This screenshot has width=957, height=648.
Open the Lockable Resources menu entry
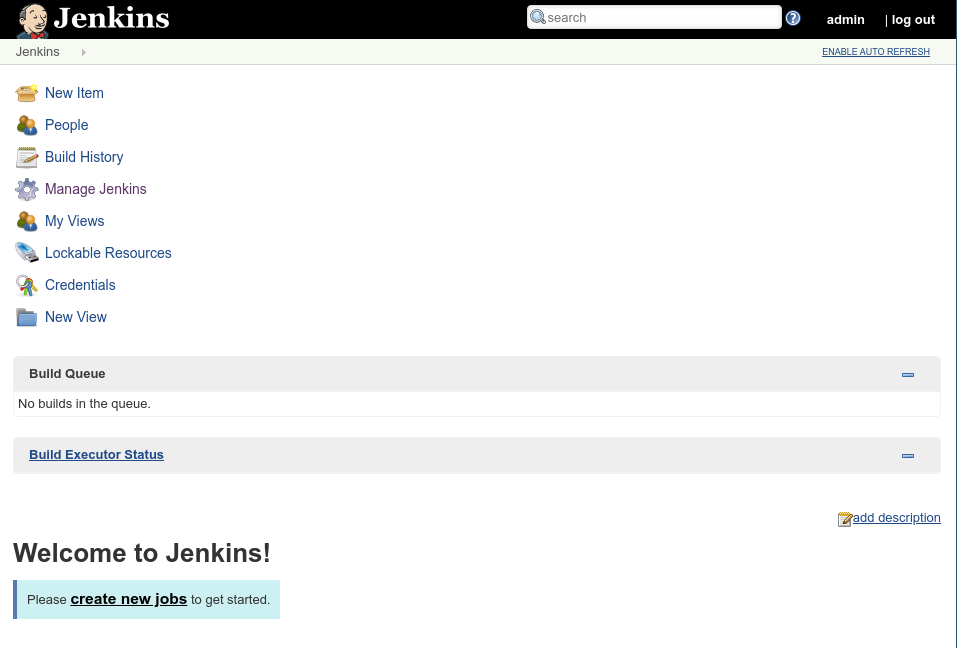click(x=108, y=253)
